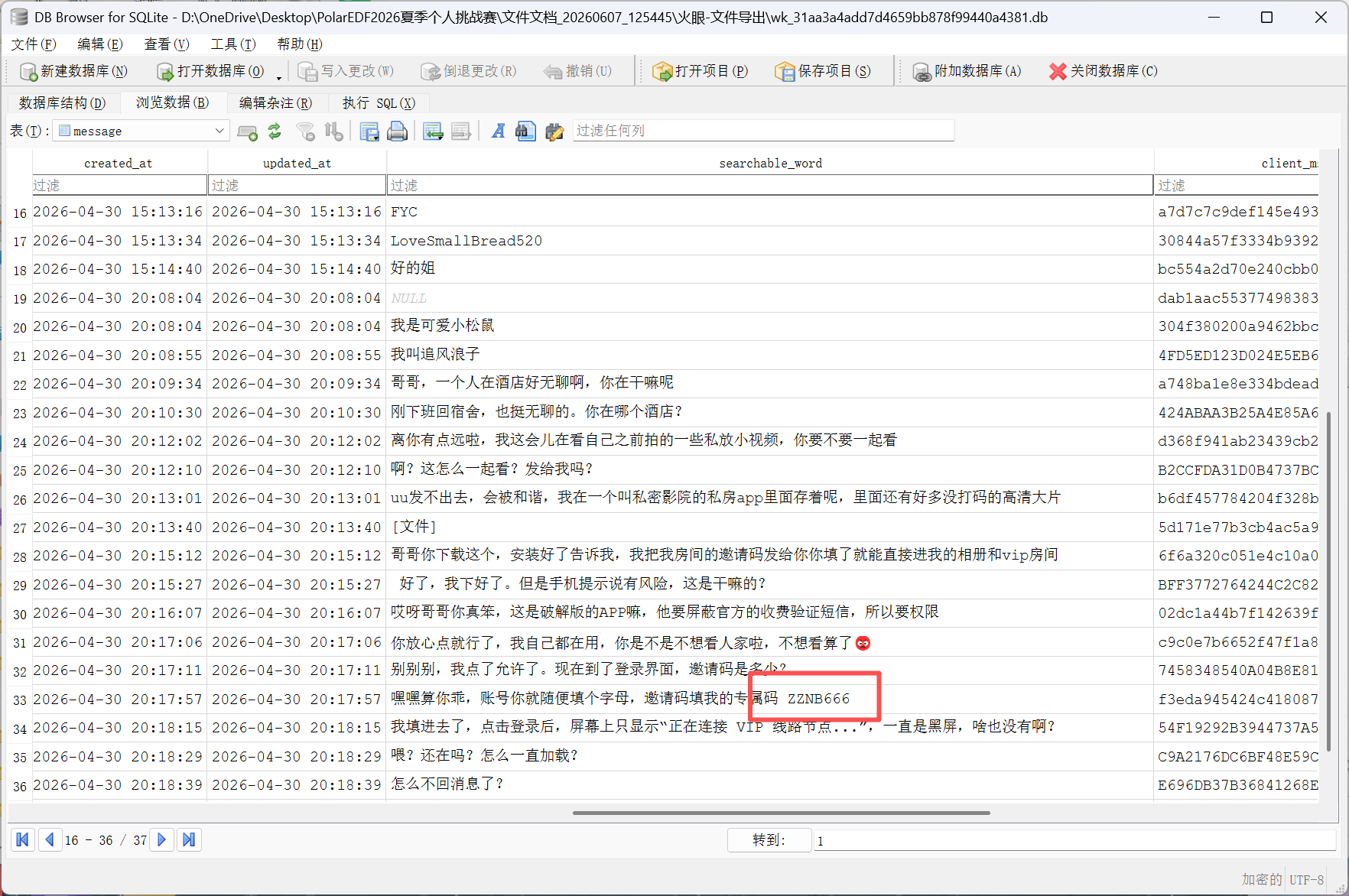The height and width of the screenshot is (896, 1349).
Task: Click the created_at column header
Action: (x=119, y=163)
